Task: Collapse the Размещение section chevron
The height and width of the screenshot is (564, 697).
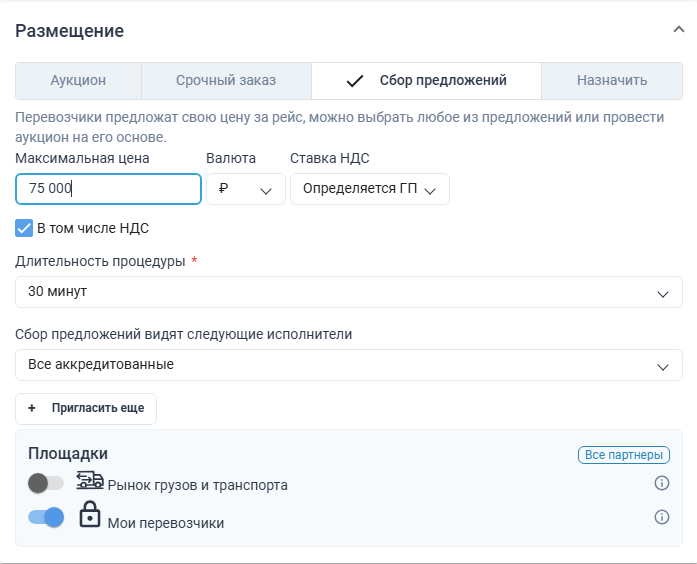Action: point(678,30)
